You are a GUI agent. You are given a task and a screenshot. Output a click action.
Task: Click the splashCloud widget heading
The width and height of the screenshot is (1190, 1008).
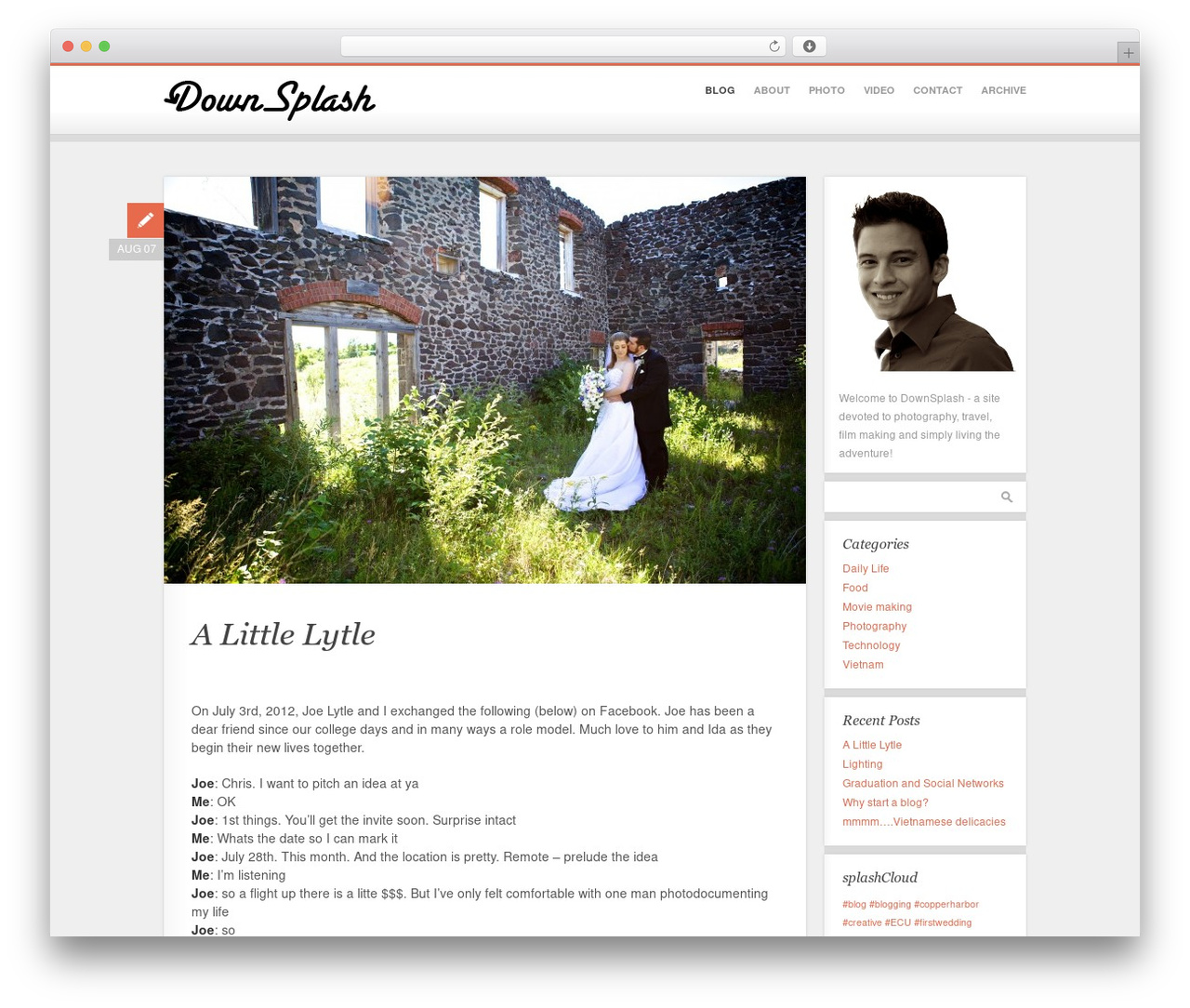(x=879, y=878)
